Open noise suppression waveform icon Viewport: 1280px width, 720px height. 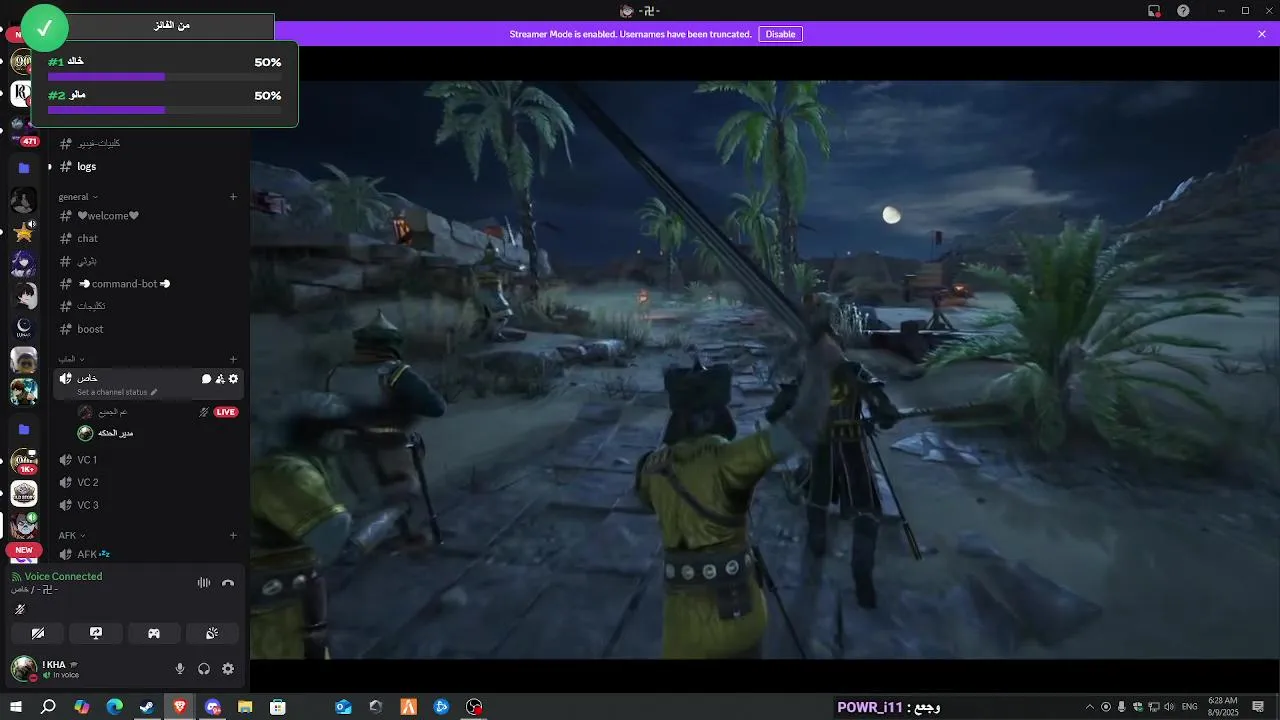click(204, 582)
